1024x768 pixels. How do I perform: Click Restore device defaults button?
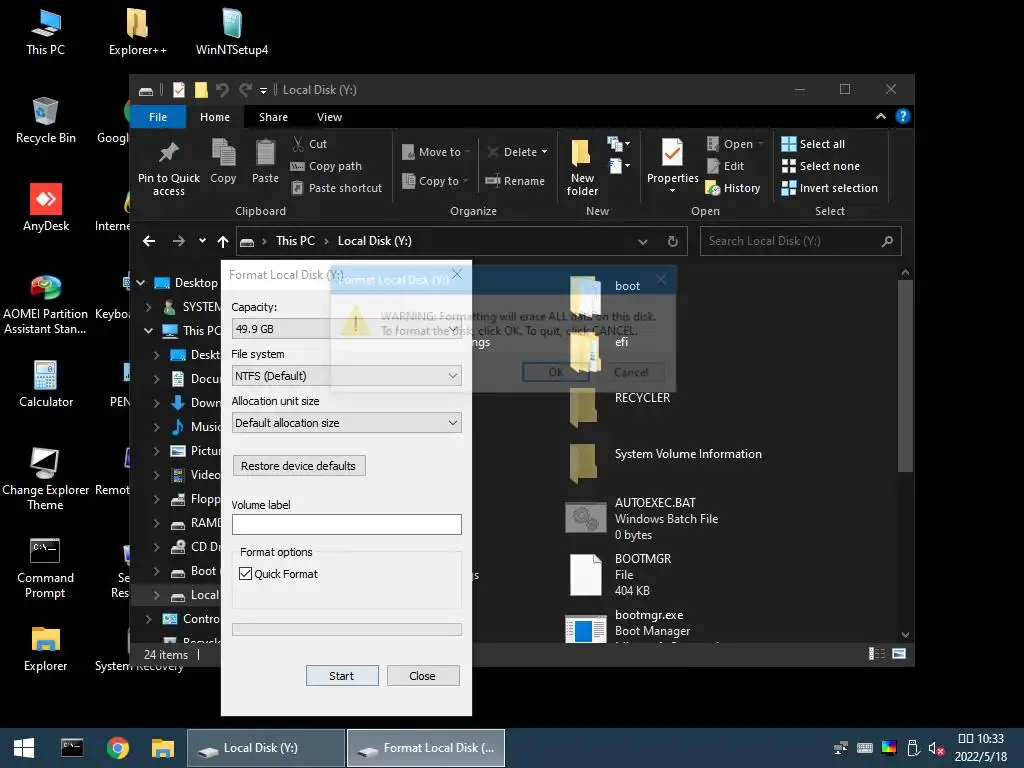tap(298, 466)
